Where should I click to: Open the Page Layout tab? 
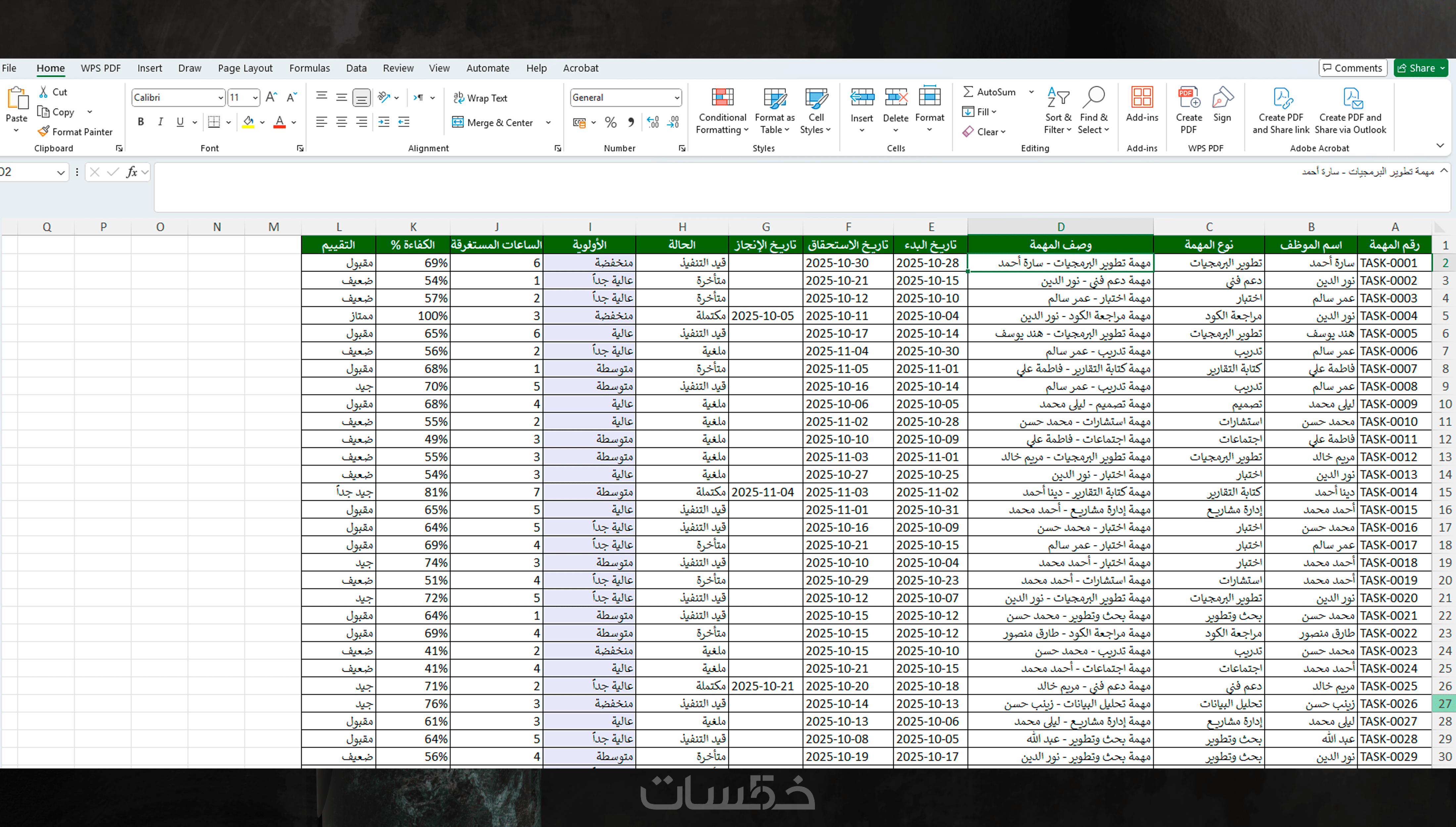(x=245, y=68)
